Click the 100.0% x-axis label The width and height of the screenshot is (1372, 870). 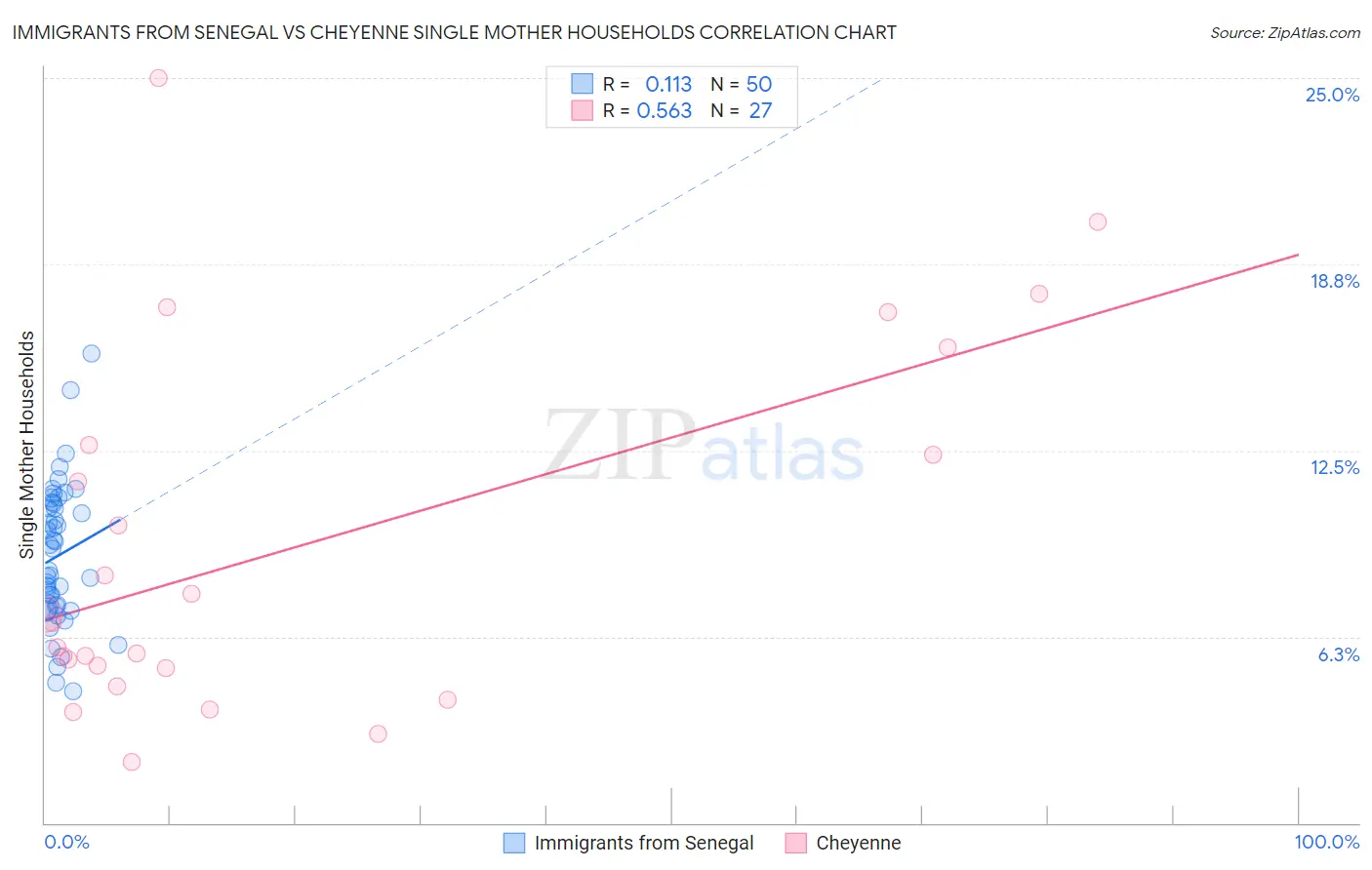(1327, 842)
